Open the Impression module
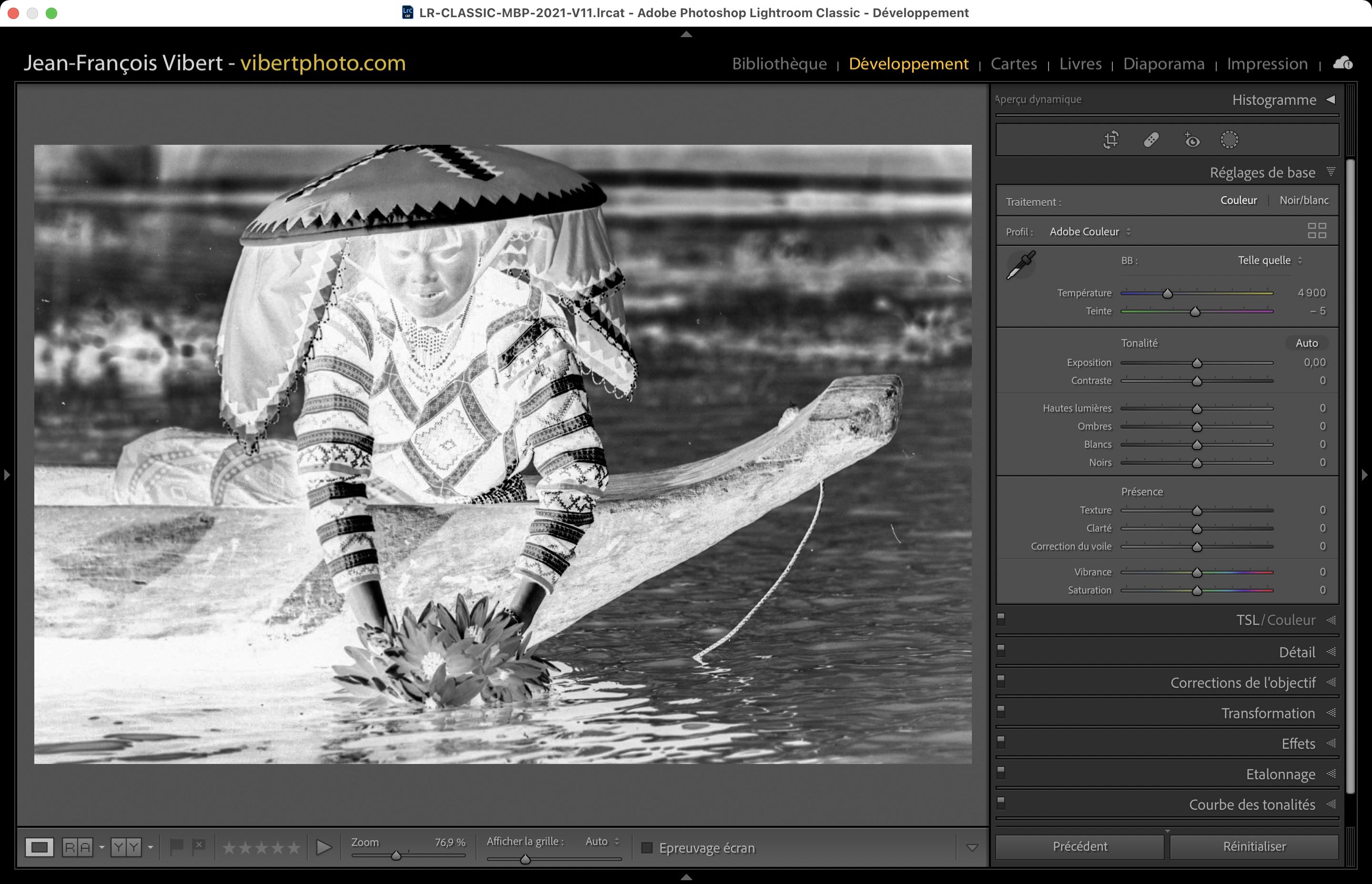Viewport: 1372px width, 884px height. click(1267, 64)
